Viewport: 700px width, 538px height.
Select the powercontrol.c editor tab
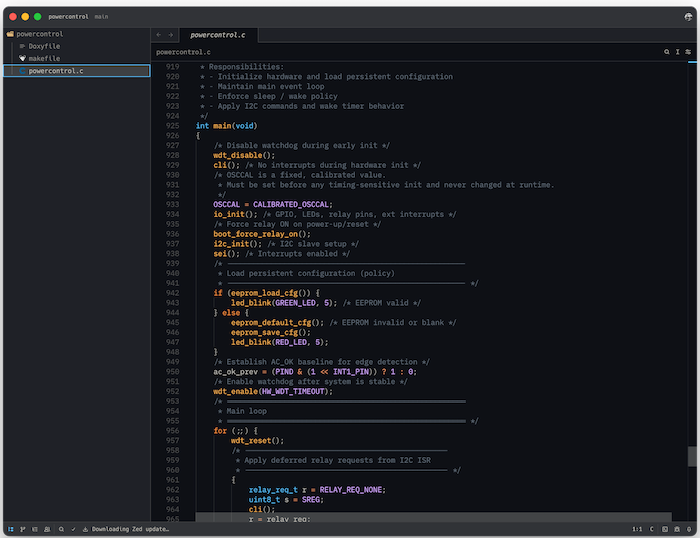tap(219, 35)
